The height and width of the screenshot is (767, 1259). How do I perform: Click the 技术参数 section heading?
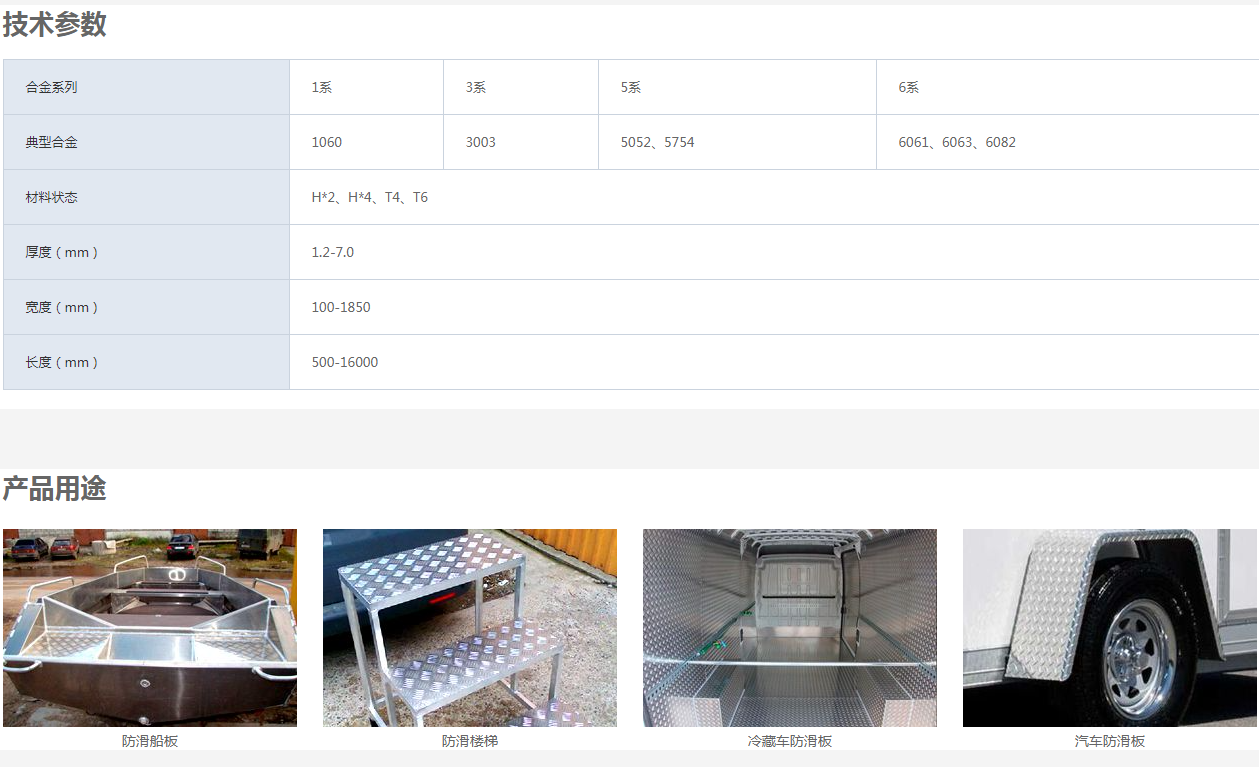coord(54,25)
